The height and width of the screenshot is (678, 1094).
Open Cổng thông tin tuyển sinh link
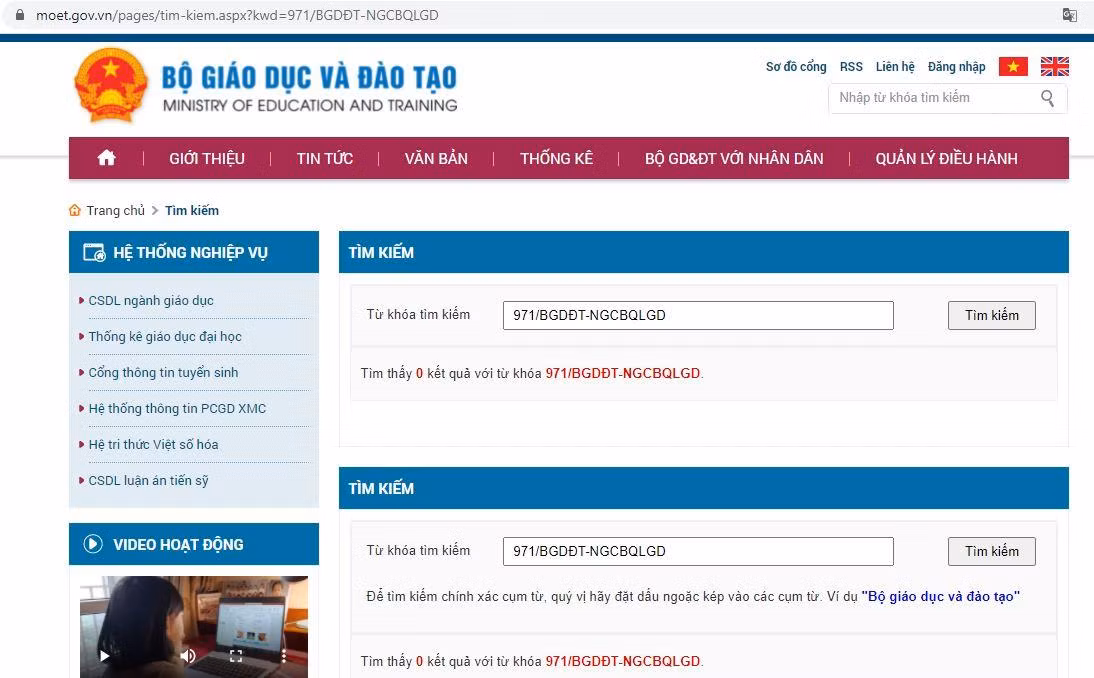tap(163, 372)
